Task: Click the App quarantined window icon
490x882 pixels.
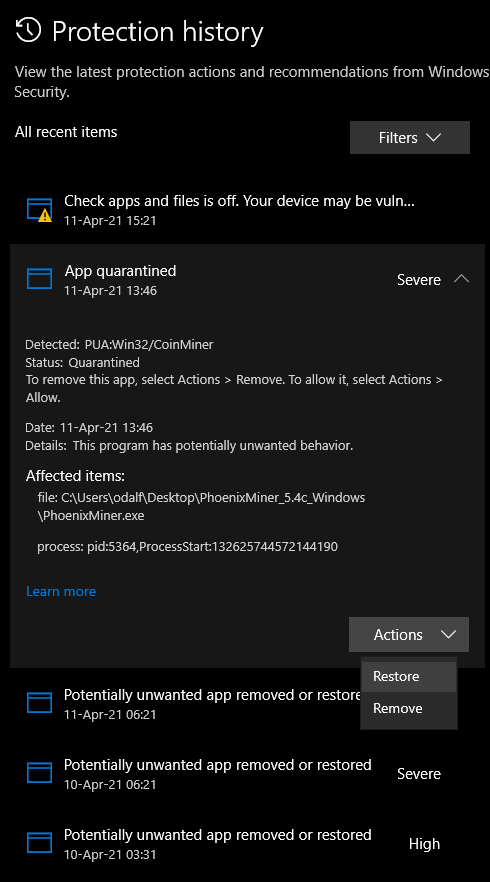Action: point(39,279)
